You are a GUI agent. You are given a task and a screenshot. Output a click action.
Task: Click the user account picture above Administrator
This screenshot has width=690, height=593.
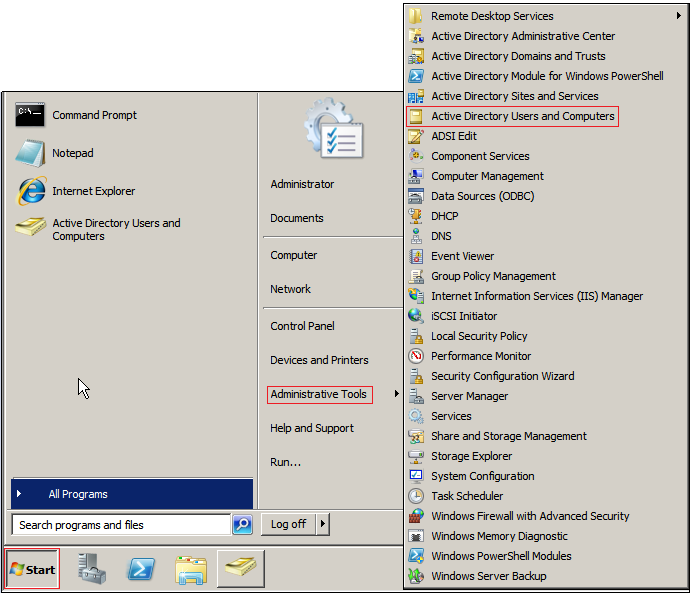click(334, 128)
